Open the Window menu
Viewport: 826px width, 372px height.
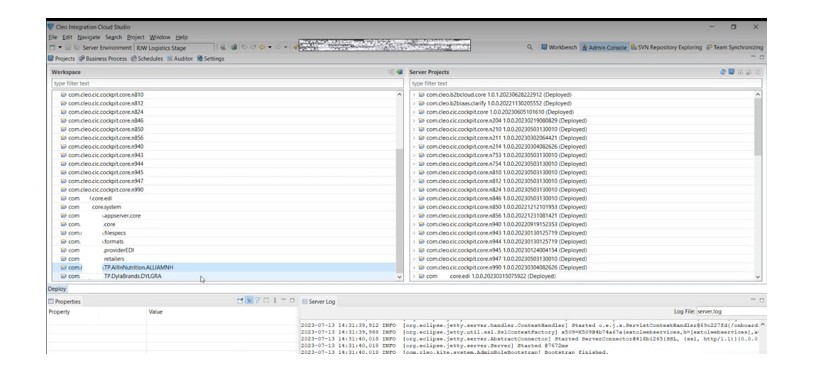(160, 37)
